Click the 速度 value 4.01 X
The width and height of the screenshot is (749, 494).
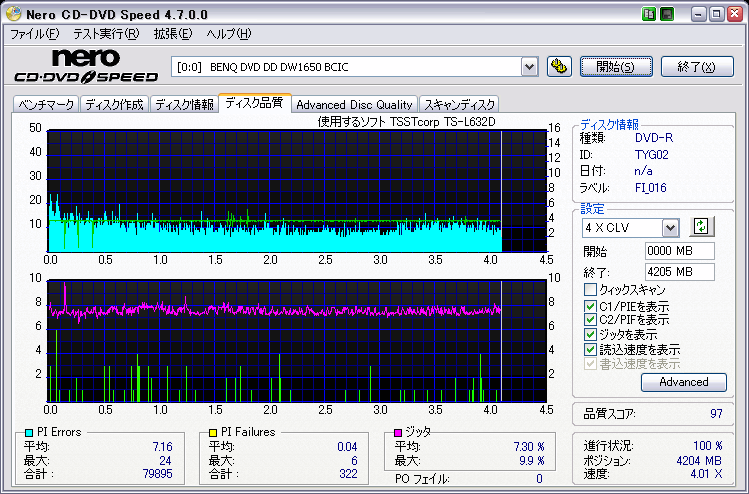tap(706, 474)
